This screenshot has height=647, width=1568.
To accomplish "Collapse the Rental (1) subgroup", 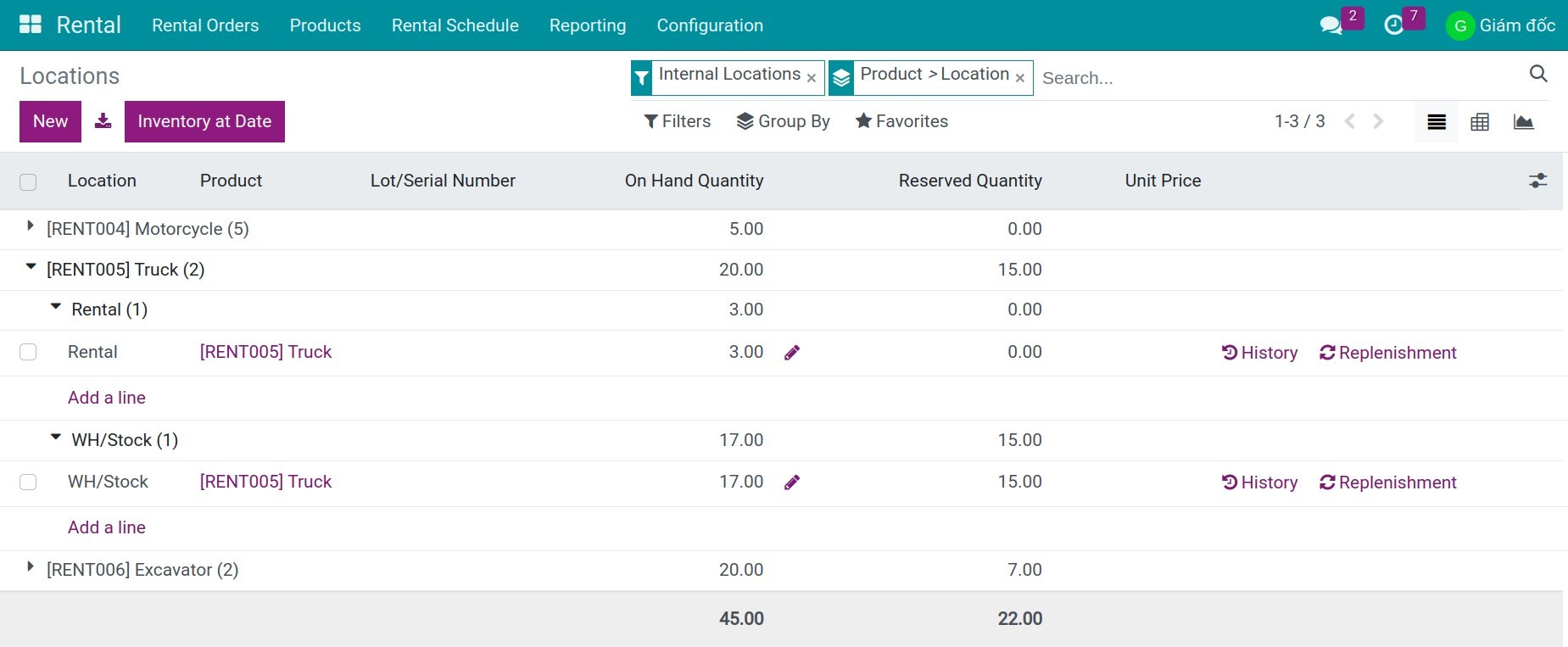I will pos(56,307).
